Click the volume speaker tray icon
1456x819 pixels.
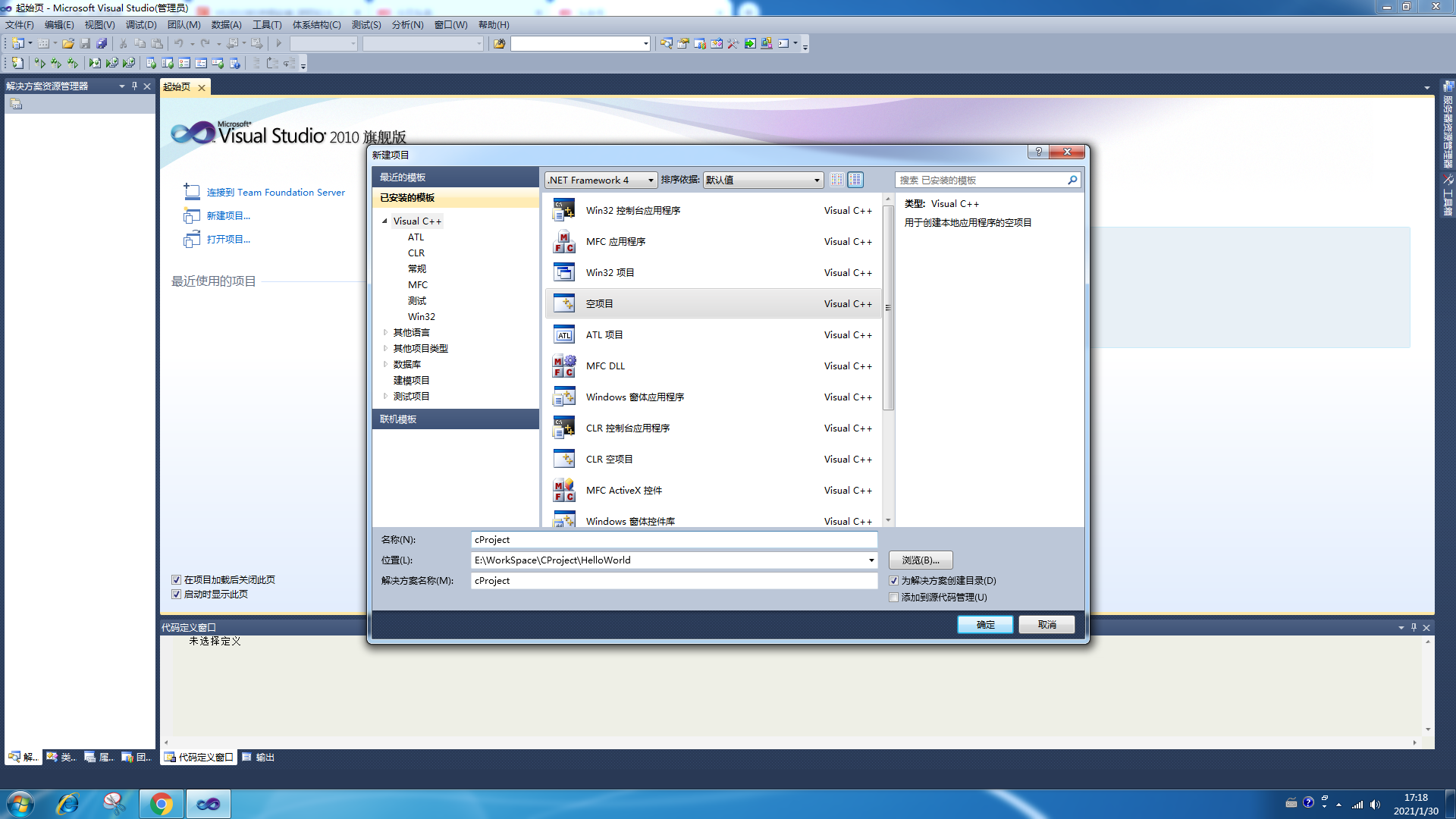pos(1375,805)
